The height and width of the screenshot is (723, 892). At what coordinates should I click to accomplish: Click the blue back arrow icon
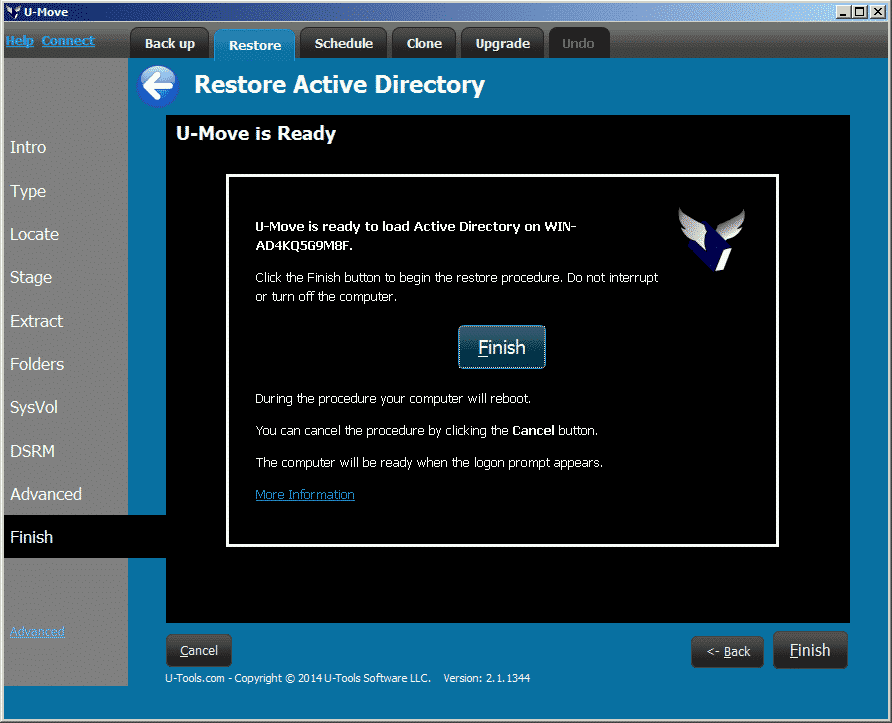tap(158, 86)
